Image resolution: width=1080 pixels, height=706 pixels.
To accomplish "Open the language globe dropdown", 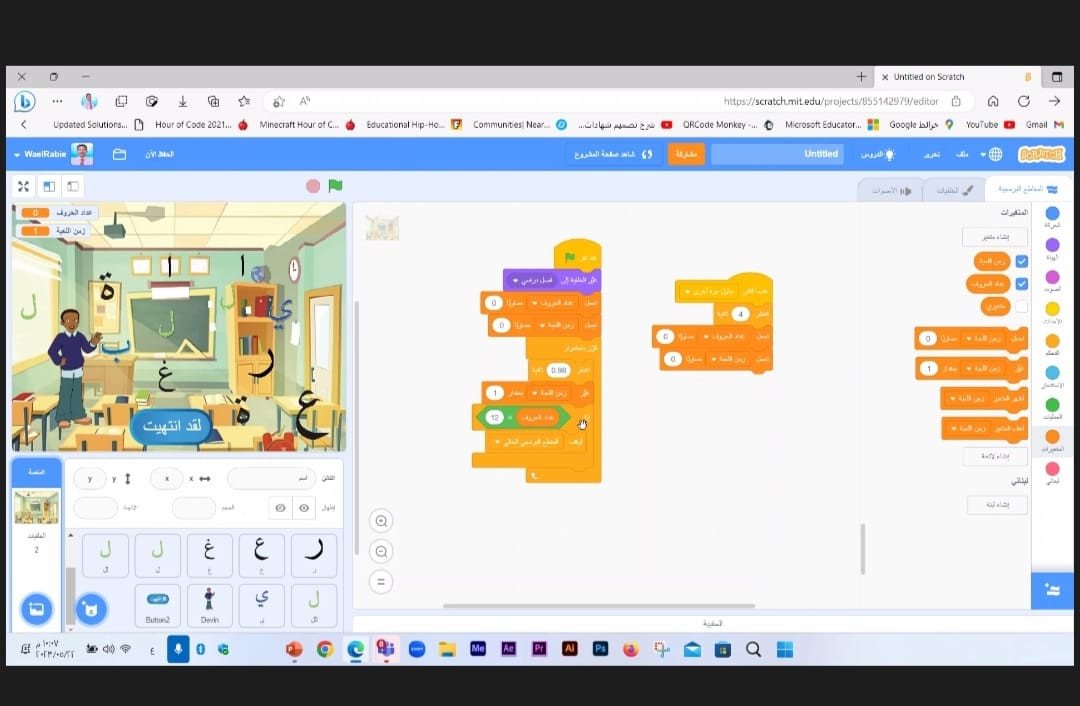I will pyautogui.click(x=992, y=154).
